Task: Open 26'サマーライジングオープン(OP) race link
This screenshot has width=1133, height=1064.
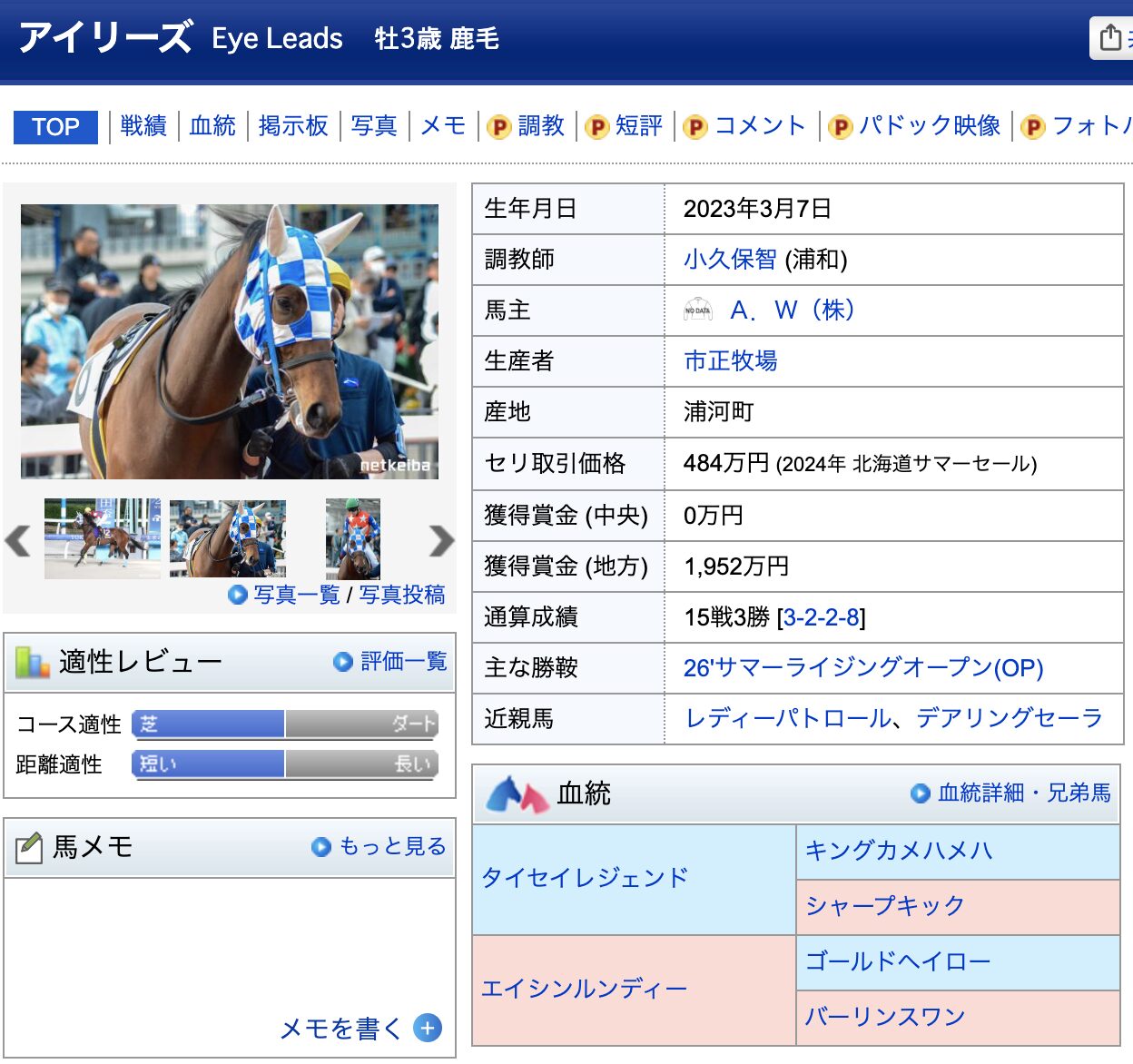Action: [x=863, y=668]
